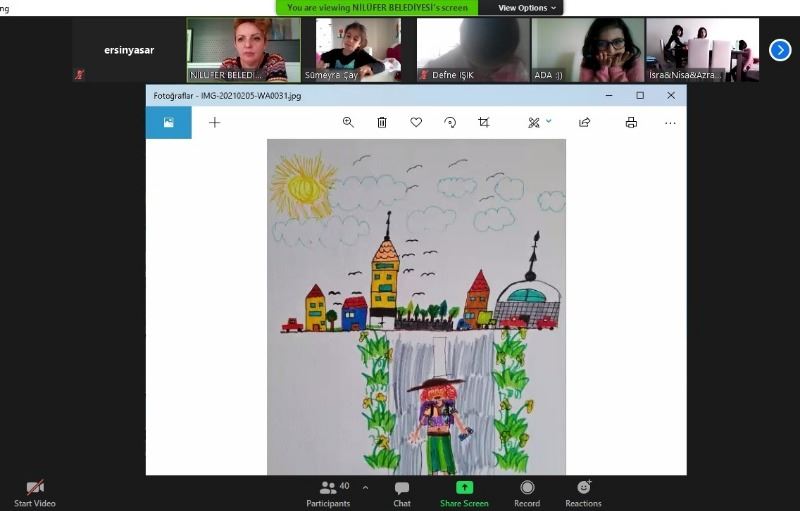Rotate the picture with the rotate icon
Image resolution: width=800 pixels, height=511 pixels.
point(450,122)
